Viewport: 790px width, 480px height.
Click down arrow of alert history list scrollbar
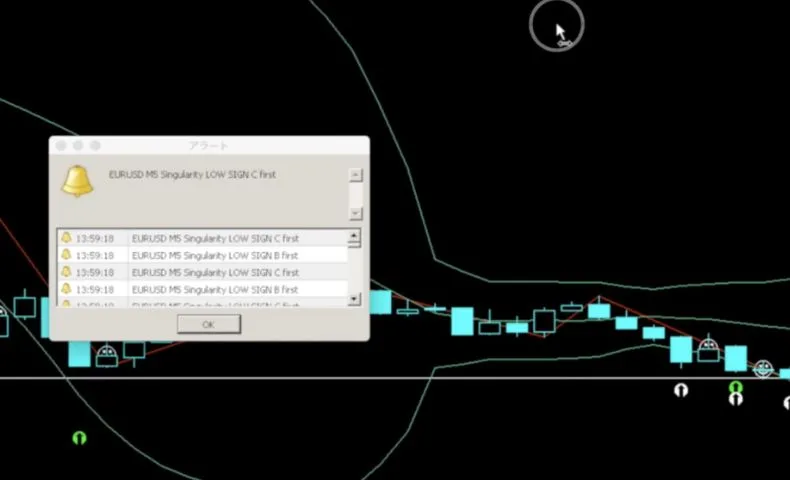click(x=354, y=299)
